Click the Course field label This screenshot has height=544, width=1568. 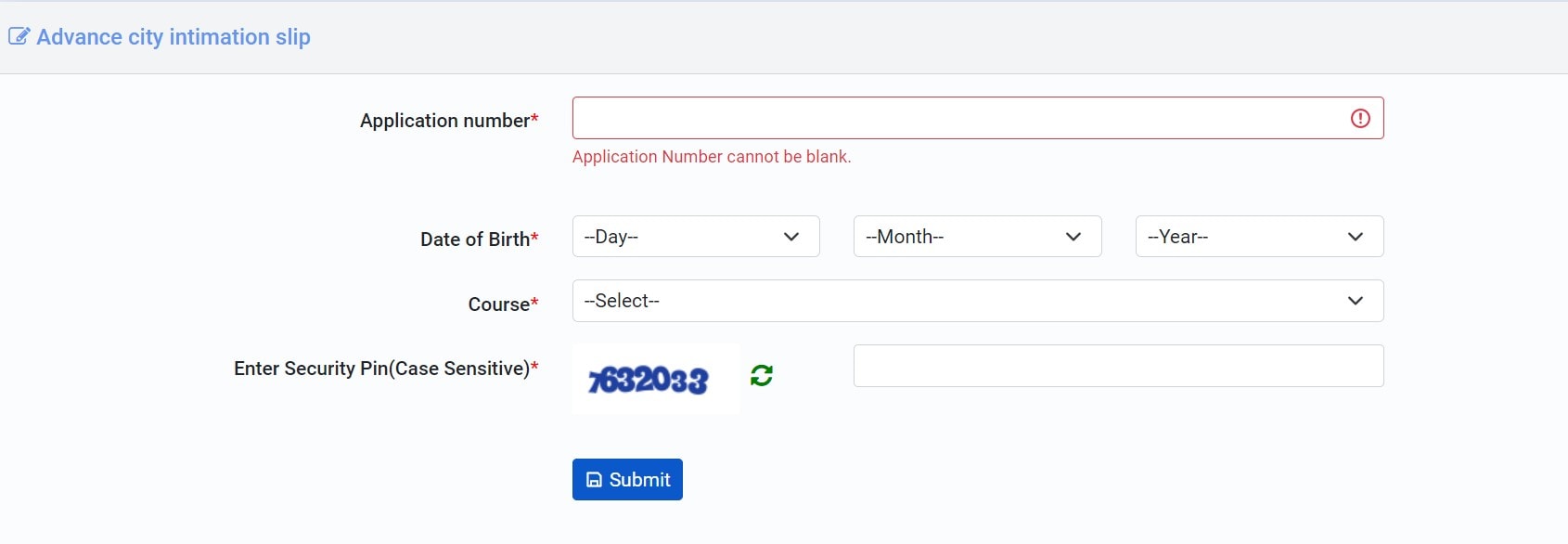[x=499, y=304]
